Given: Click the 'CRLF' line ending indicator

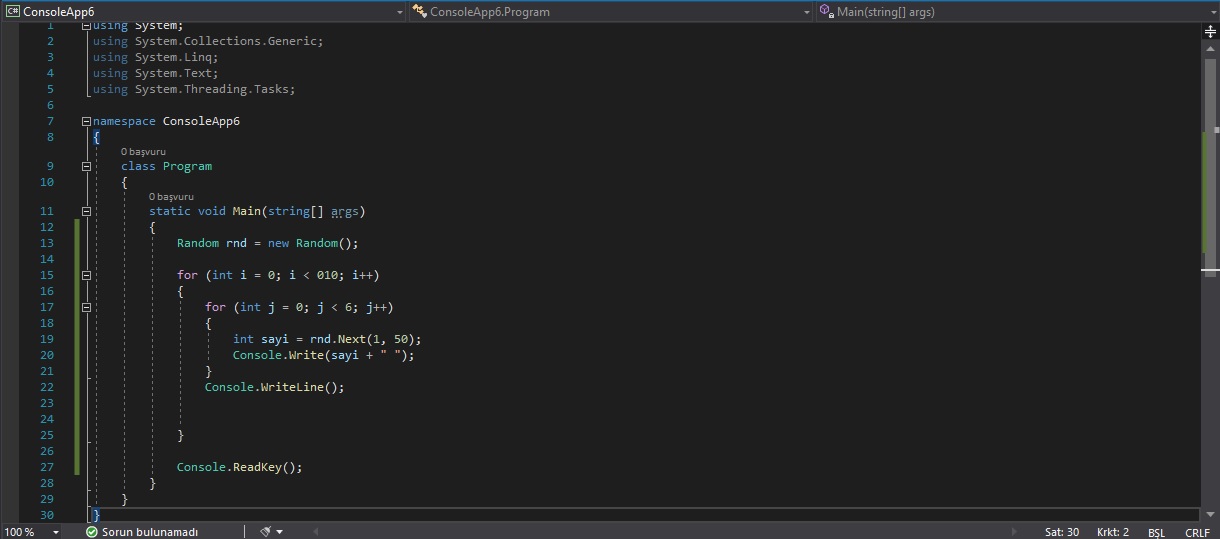Looking at the screenshot, I should pos(1197,532).
